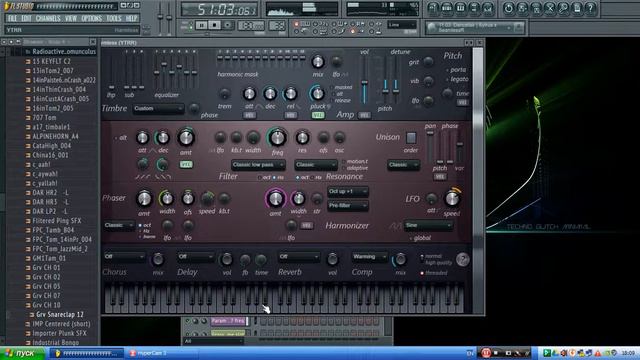
Task: Open the TOOLS menu
Action: 113,18
